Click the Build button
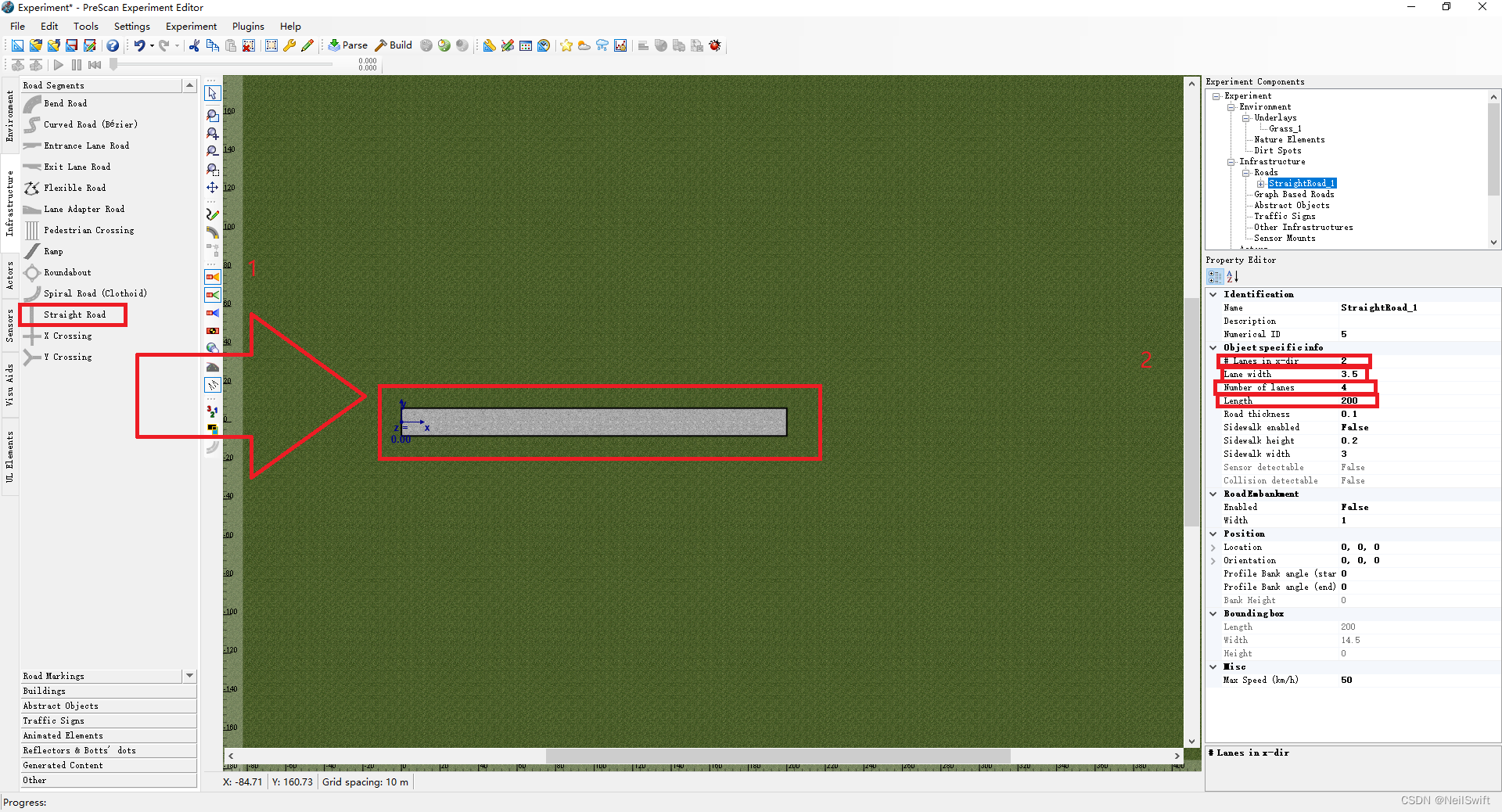This screenshot has width=1502, height=812. 394,45
